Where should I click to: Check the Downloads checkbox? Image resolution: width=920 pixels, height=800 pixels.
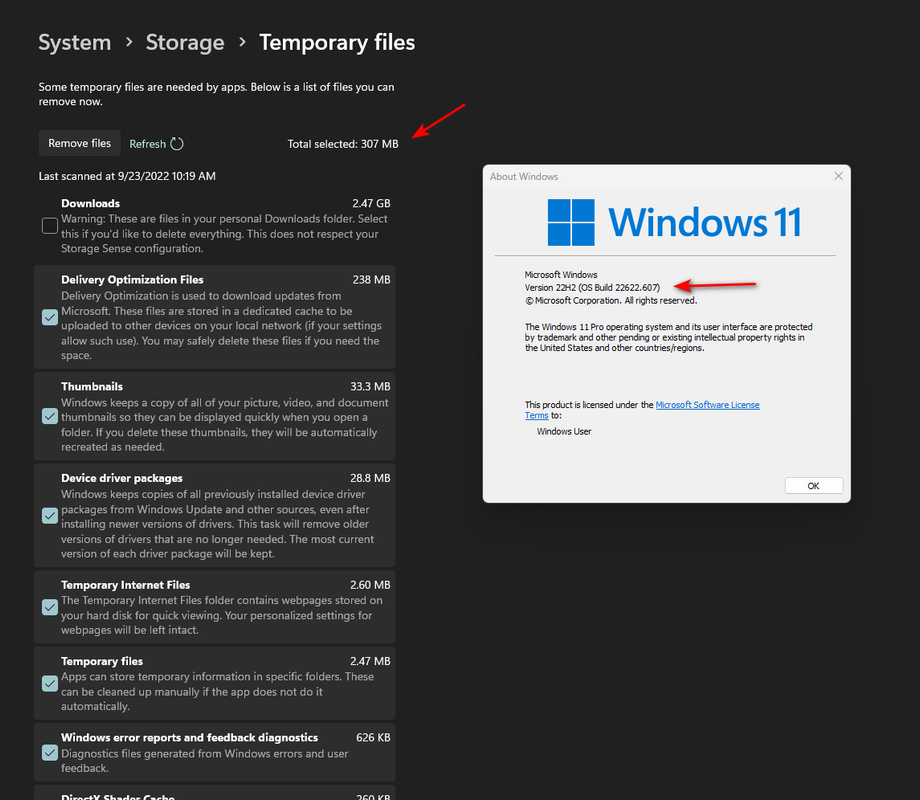coord(50,225)
